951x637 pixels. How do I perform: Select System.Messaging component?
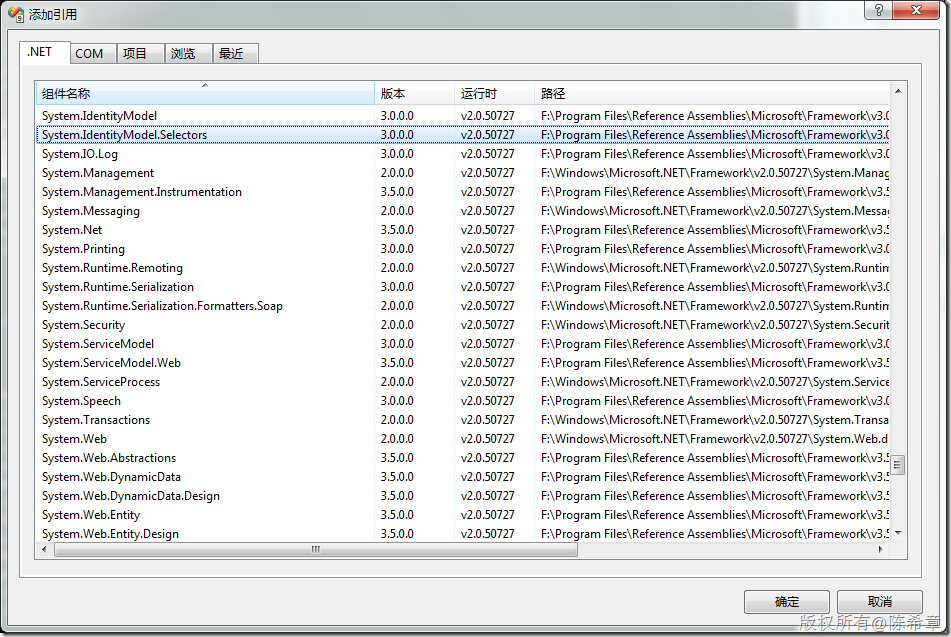click(463, 211)
